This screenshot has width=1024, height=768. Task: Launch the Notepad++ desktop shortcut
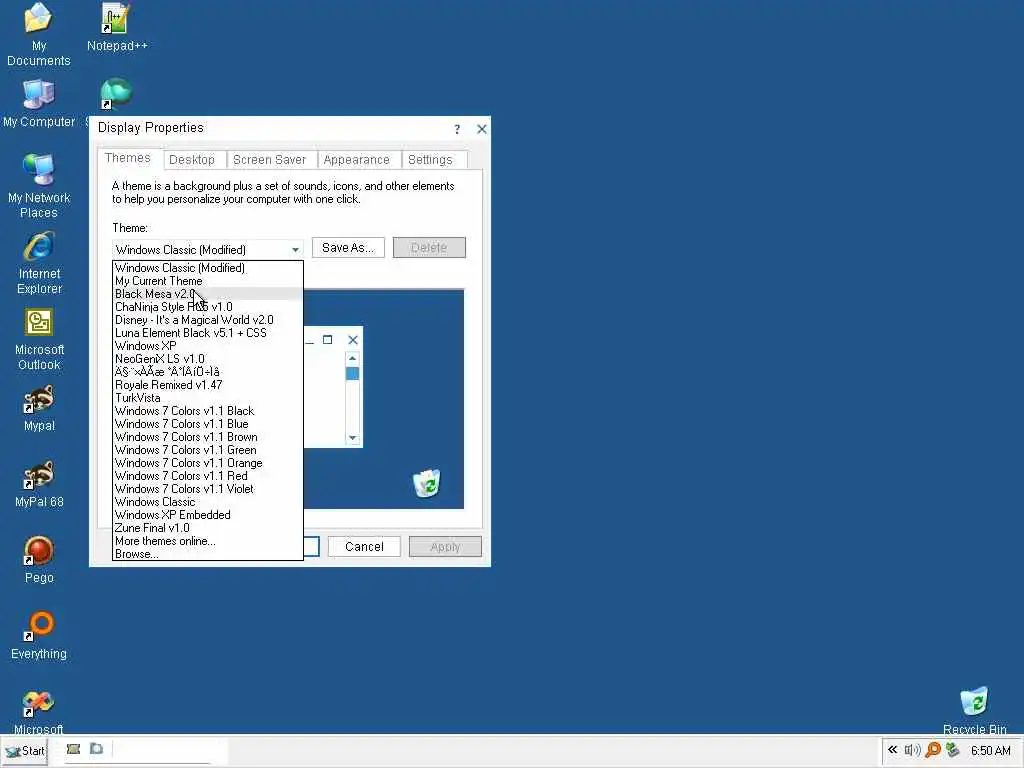pos(117,27)
